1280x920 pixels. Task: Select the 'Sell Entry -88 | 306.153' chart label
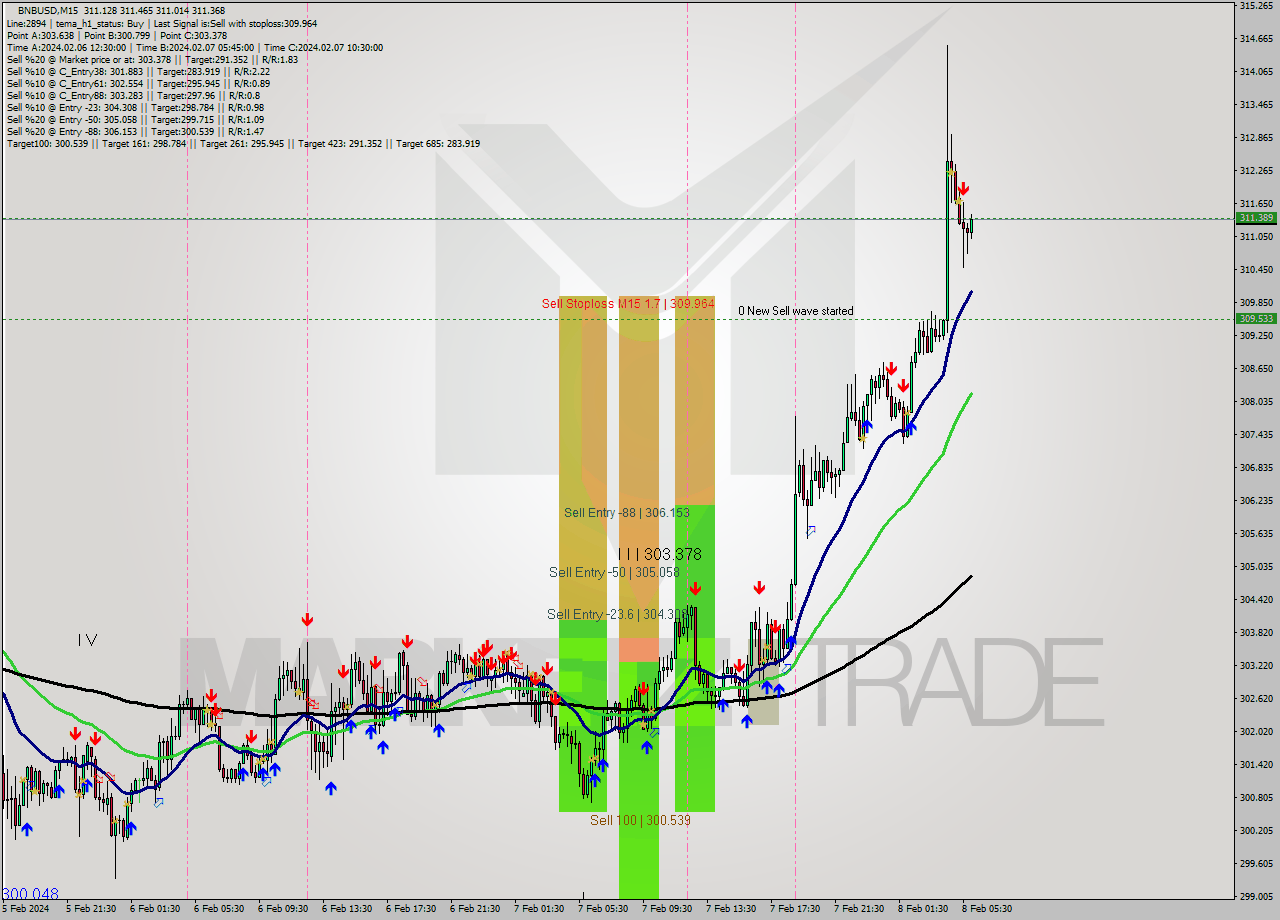(627, 513)
